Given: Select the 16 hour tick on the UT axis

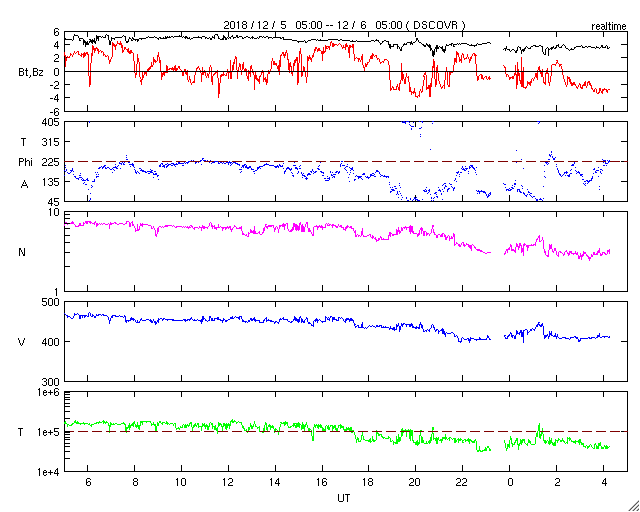Looking at the screenshot, I should coord(321,483).
